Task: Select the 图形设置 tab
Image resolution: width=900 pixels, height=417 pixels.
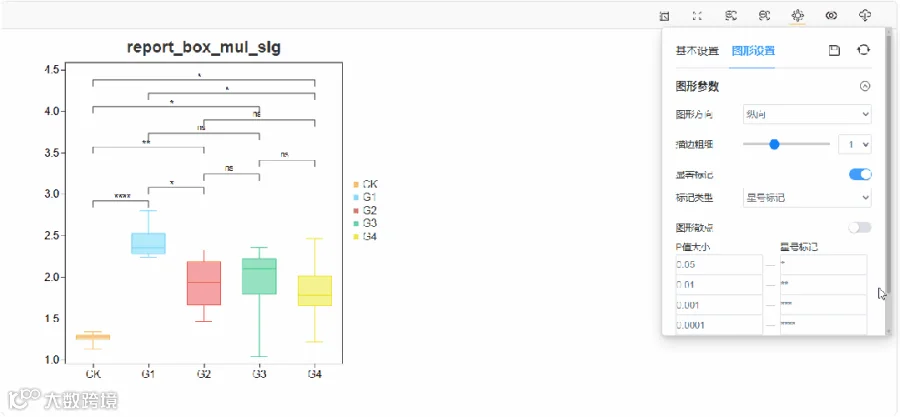Action: [753, 51]
